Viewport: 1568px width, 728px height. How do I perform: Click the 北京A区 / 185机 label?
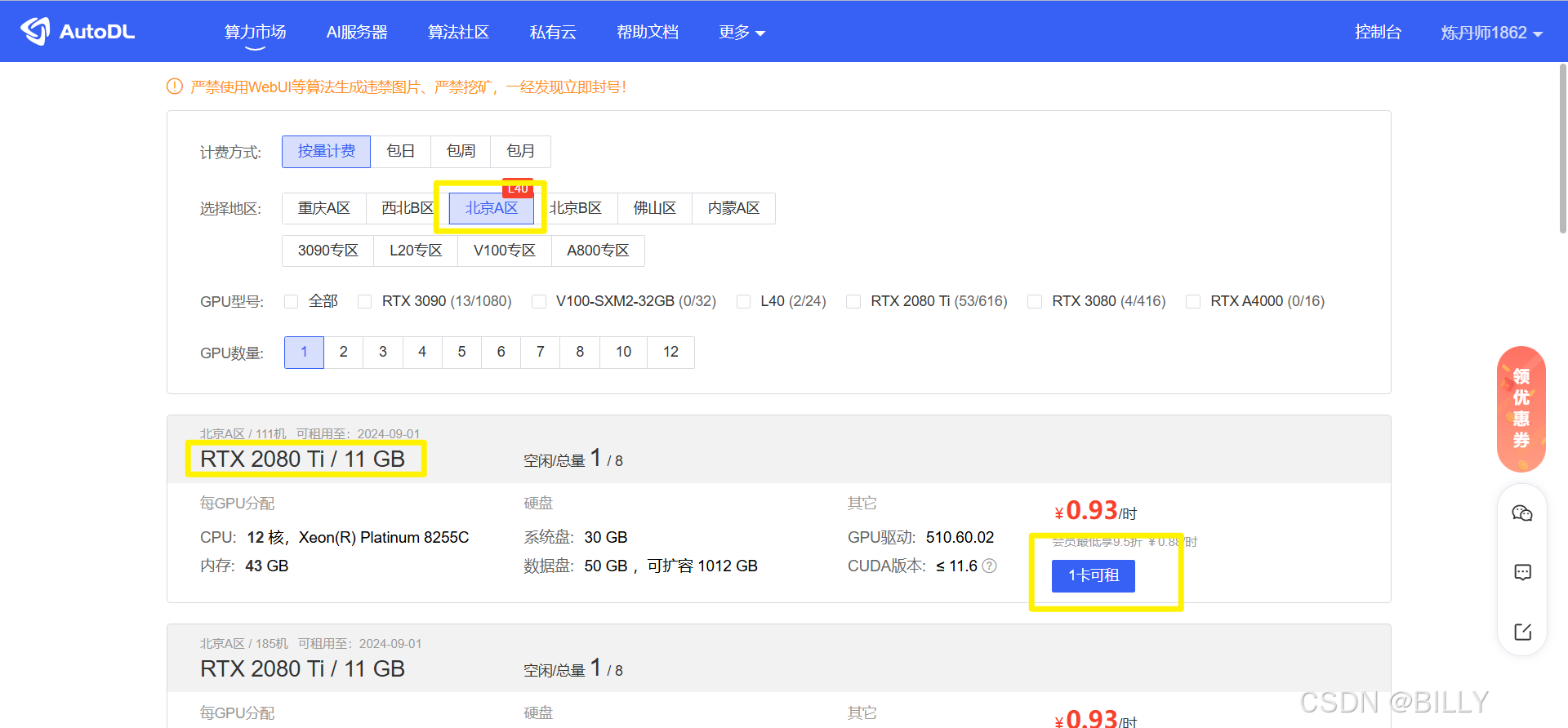click(x=244, y=643)
